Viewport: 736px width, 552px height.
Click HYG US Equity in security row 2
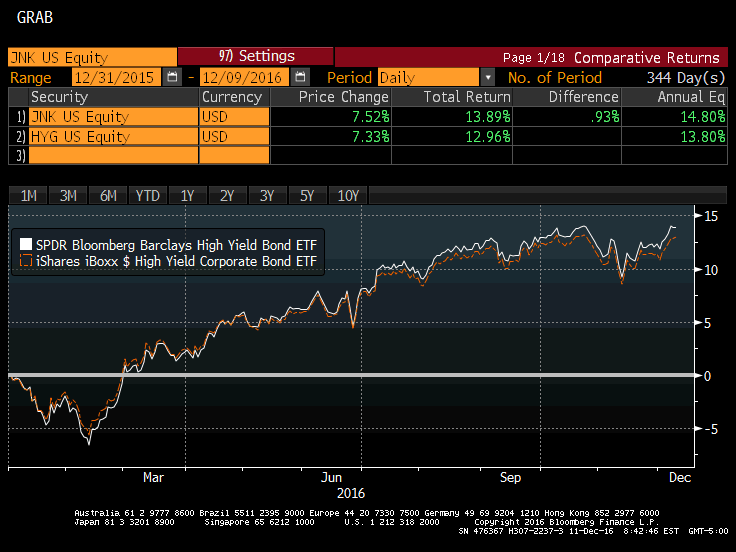pyautogui.click(x=114, y=136)
